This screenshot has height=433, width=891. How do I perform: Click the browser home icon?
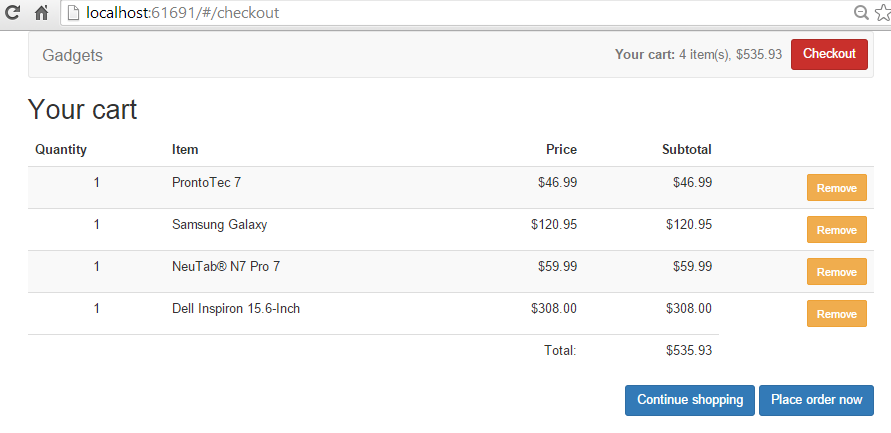(x=42, y=13)
